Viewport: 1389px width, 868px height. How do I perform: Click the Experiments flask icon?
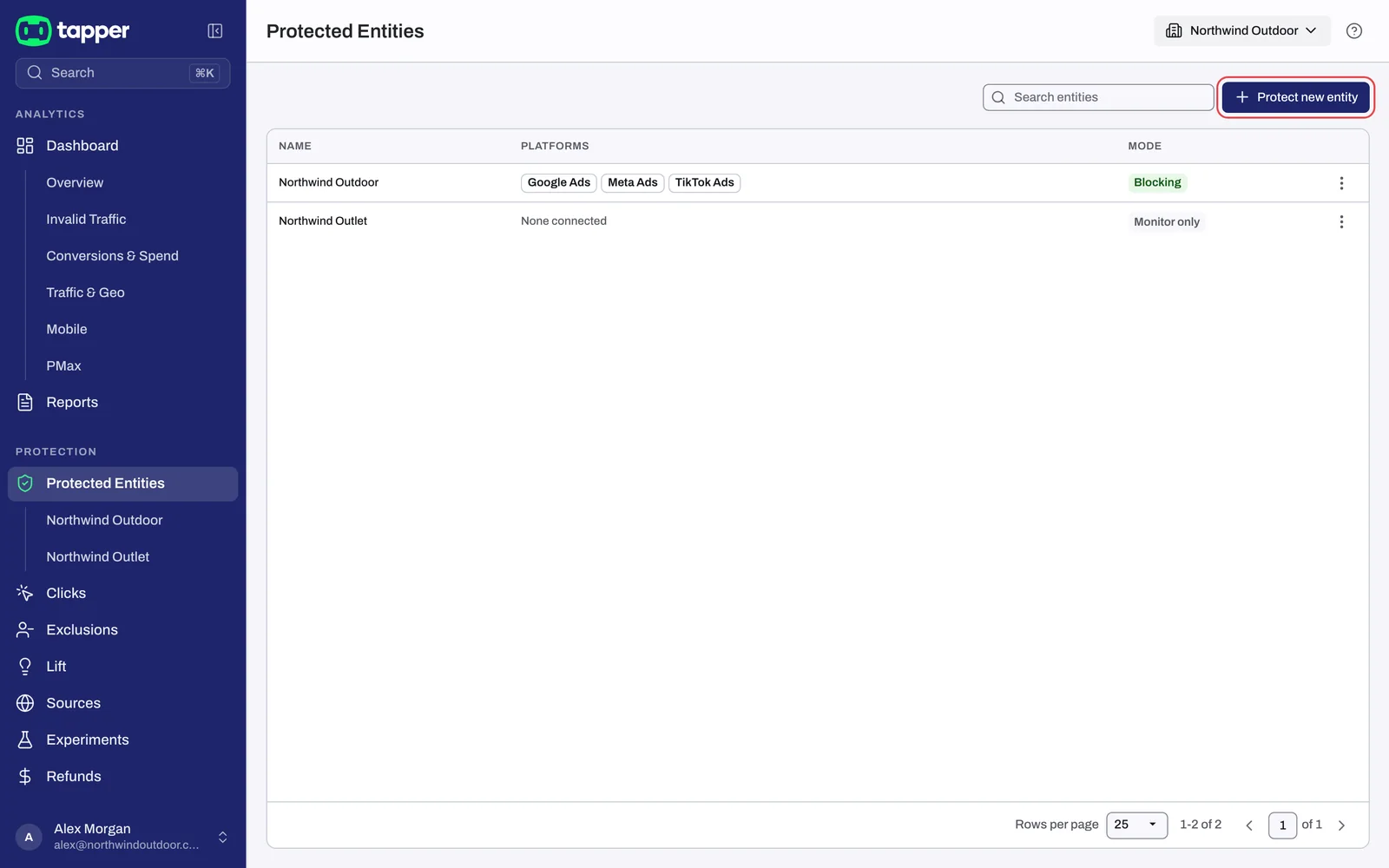pos(25,740)
